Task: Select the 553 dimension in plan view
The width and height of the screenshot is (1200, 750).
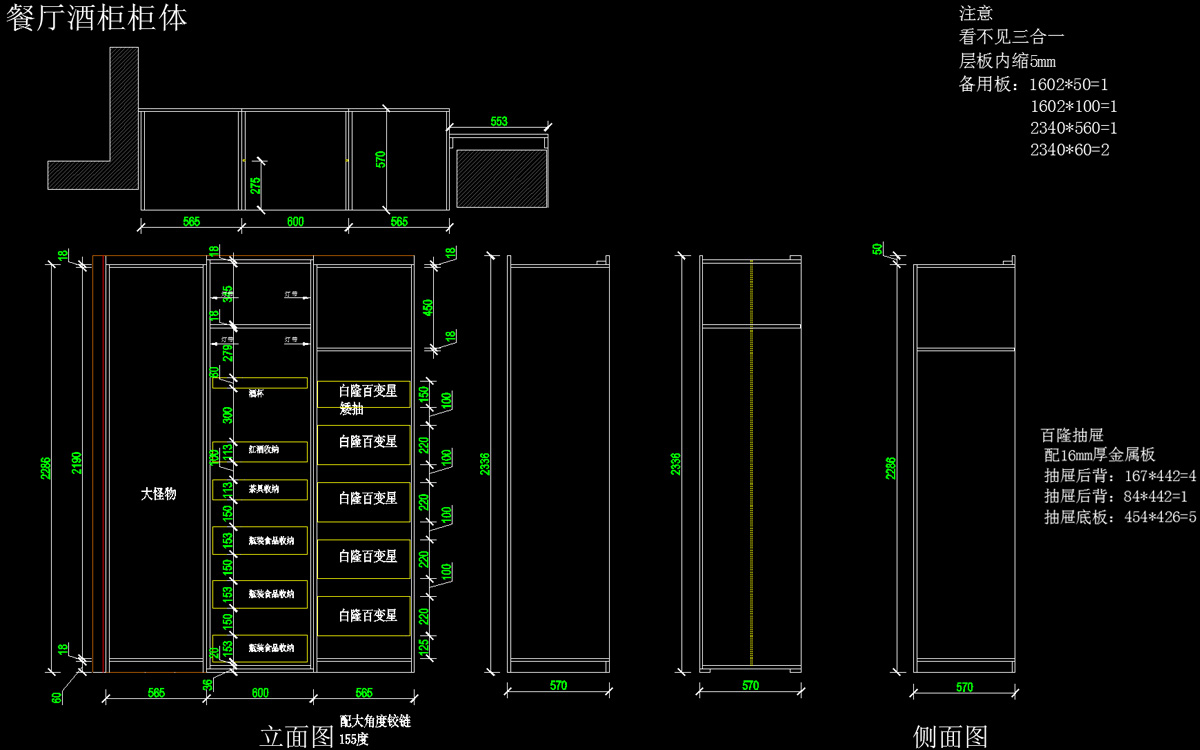Action: [x=498, y=122]
